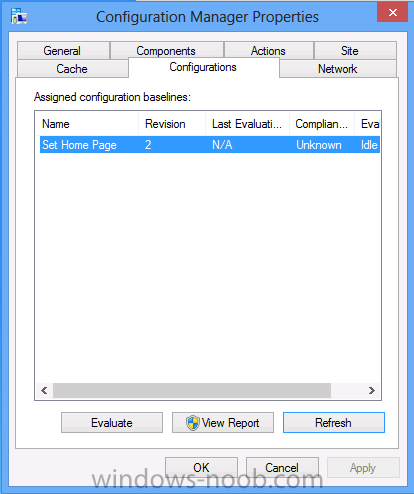Click the horizontal scrollbar right arrow
The height and width of the screenshot is (494, 414).
[x=372, y=390]
